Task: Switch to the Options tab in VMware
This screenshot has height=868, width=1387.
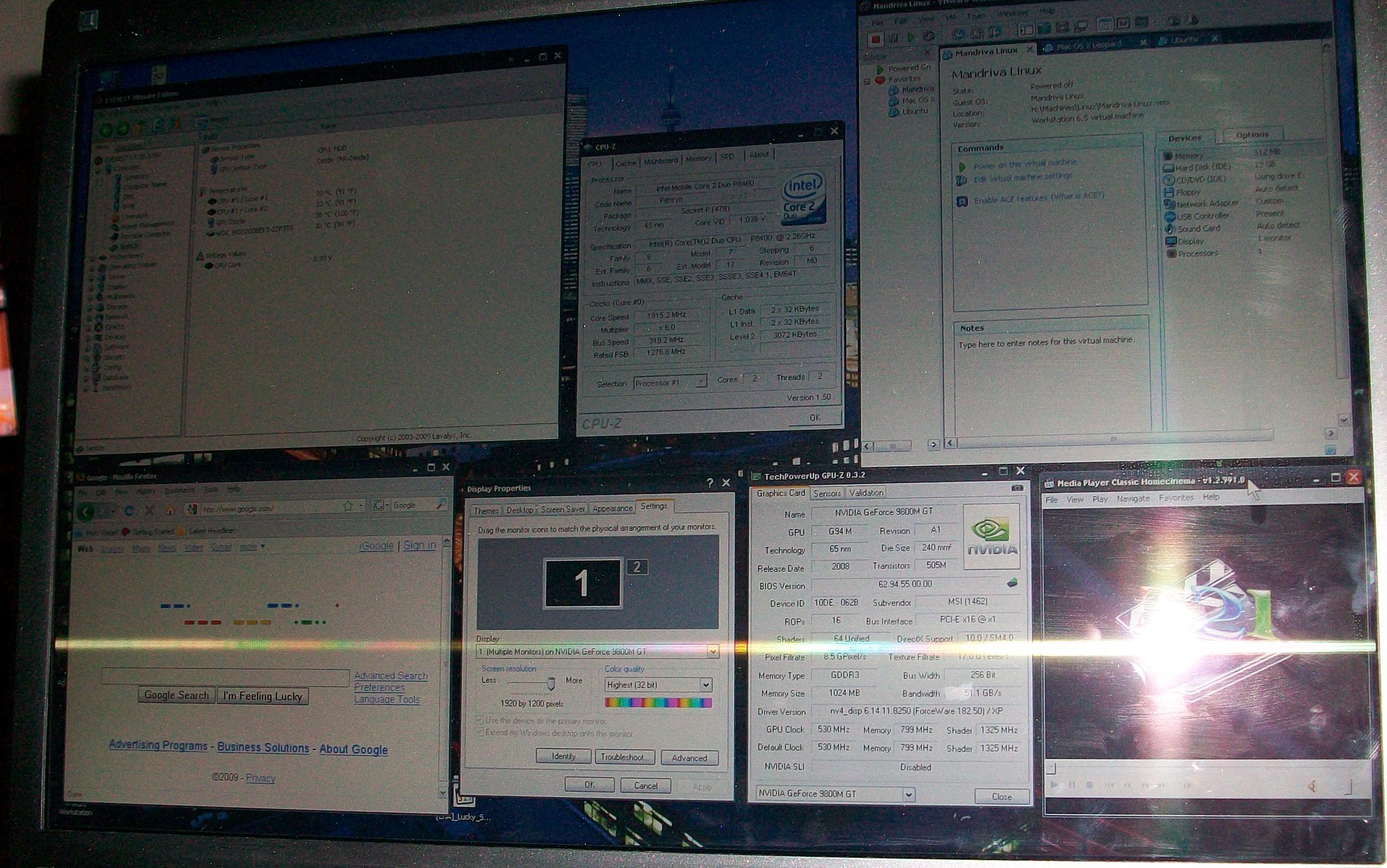Action: (x=1252, y=134)
